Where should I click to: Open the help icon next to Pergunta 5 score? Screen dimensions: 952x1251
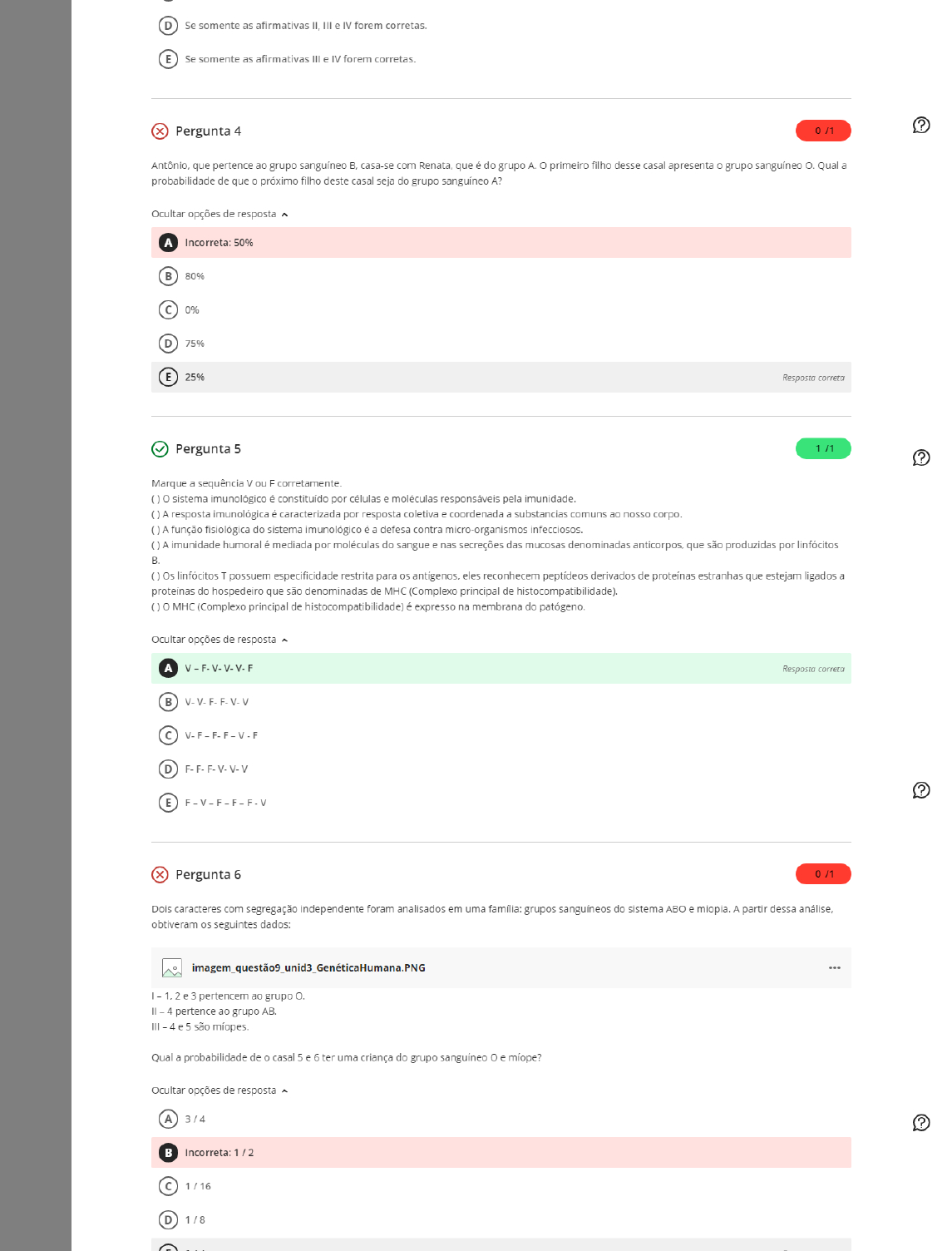(x=920, y=456)
